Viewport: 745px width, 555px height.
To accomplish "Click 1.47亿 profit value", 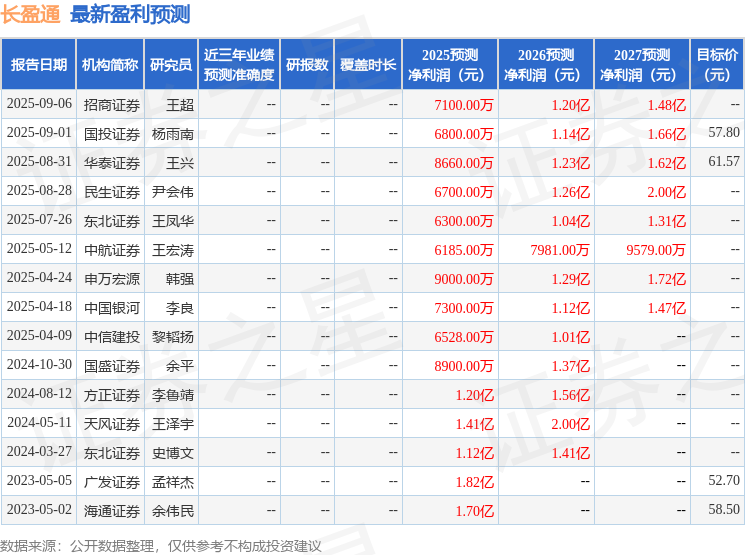I will tap(667, 308).
